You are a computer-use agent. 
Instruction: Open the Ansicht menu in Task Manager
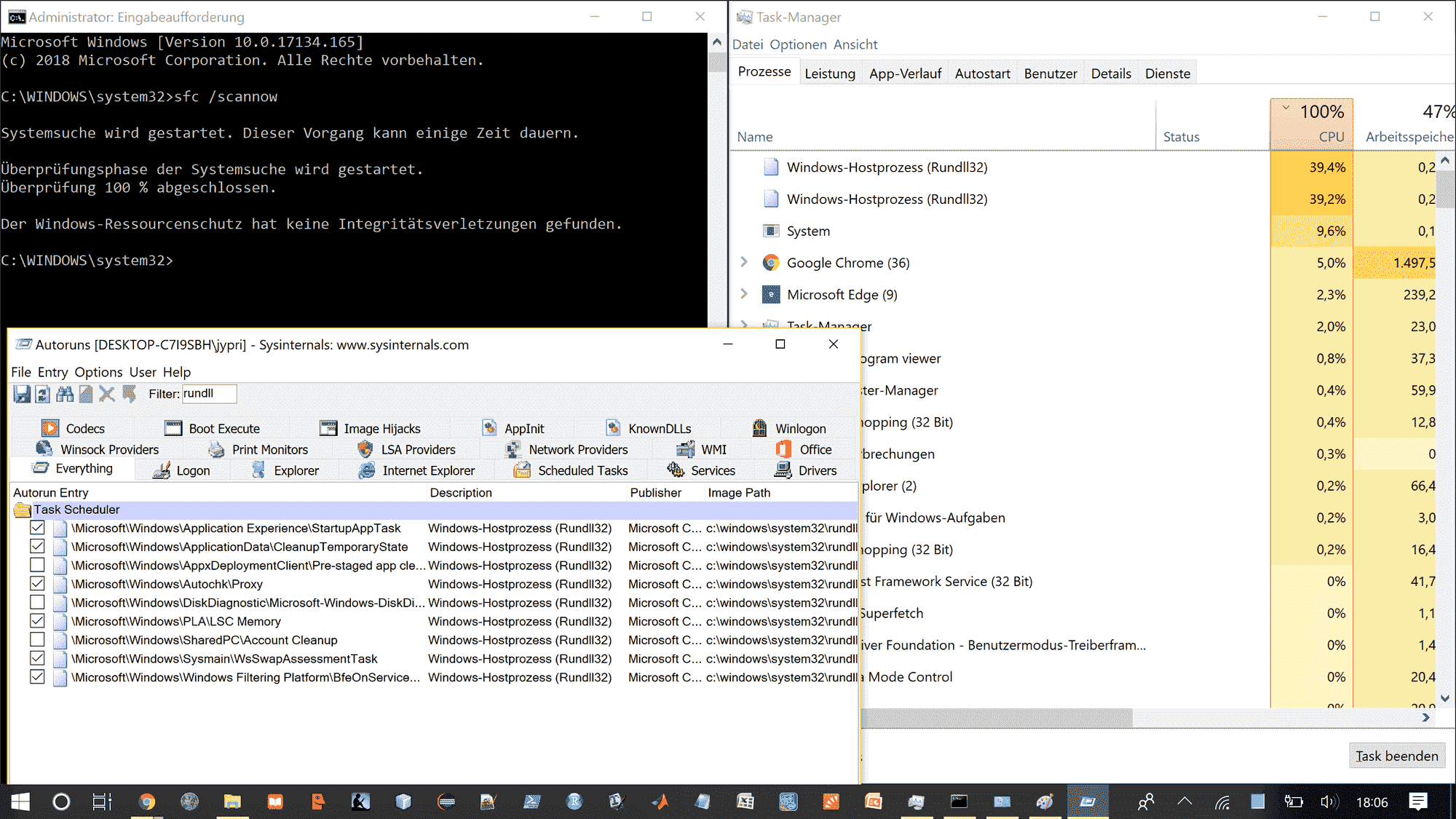click(x=855, y=44)
